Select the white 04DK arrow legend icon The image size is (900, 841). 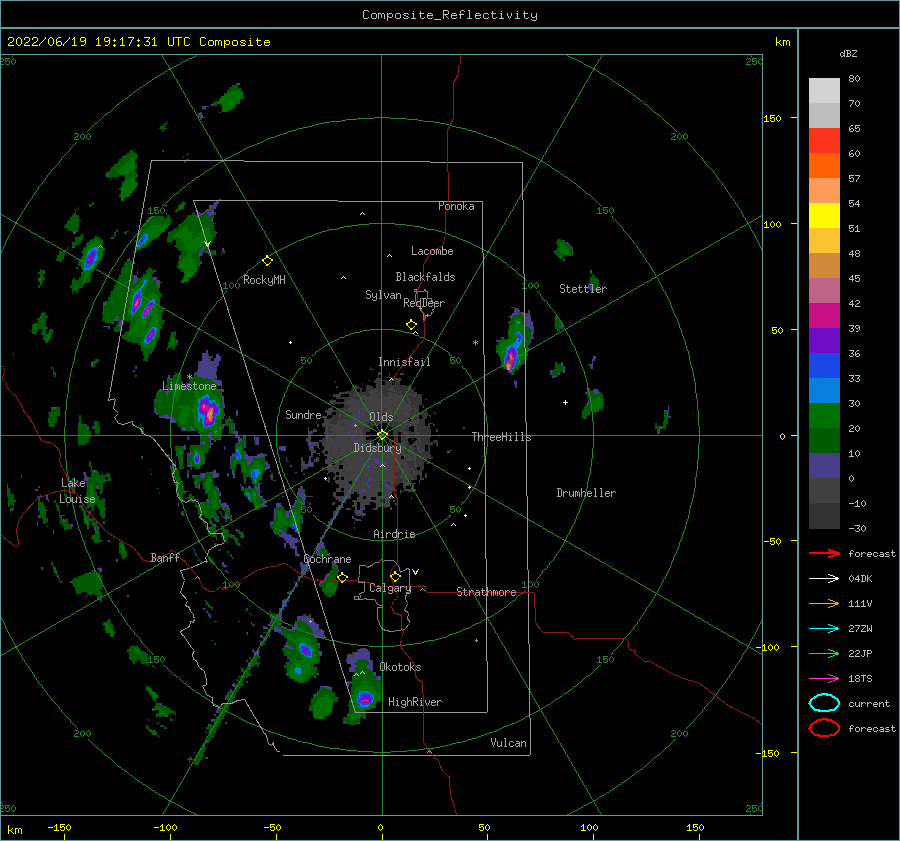pos(824,578)
